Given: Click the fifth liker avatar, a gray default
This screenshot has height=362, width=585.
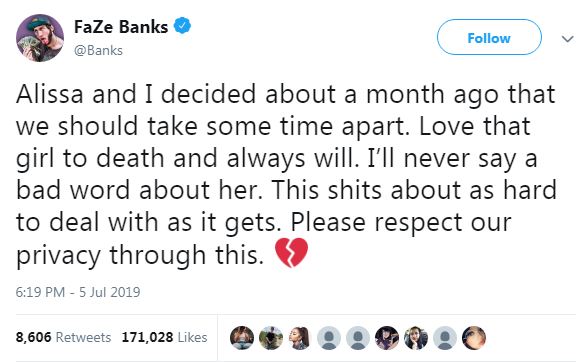Looking at the screenshot, I should (x=358, y=338).
